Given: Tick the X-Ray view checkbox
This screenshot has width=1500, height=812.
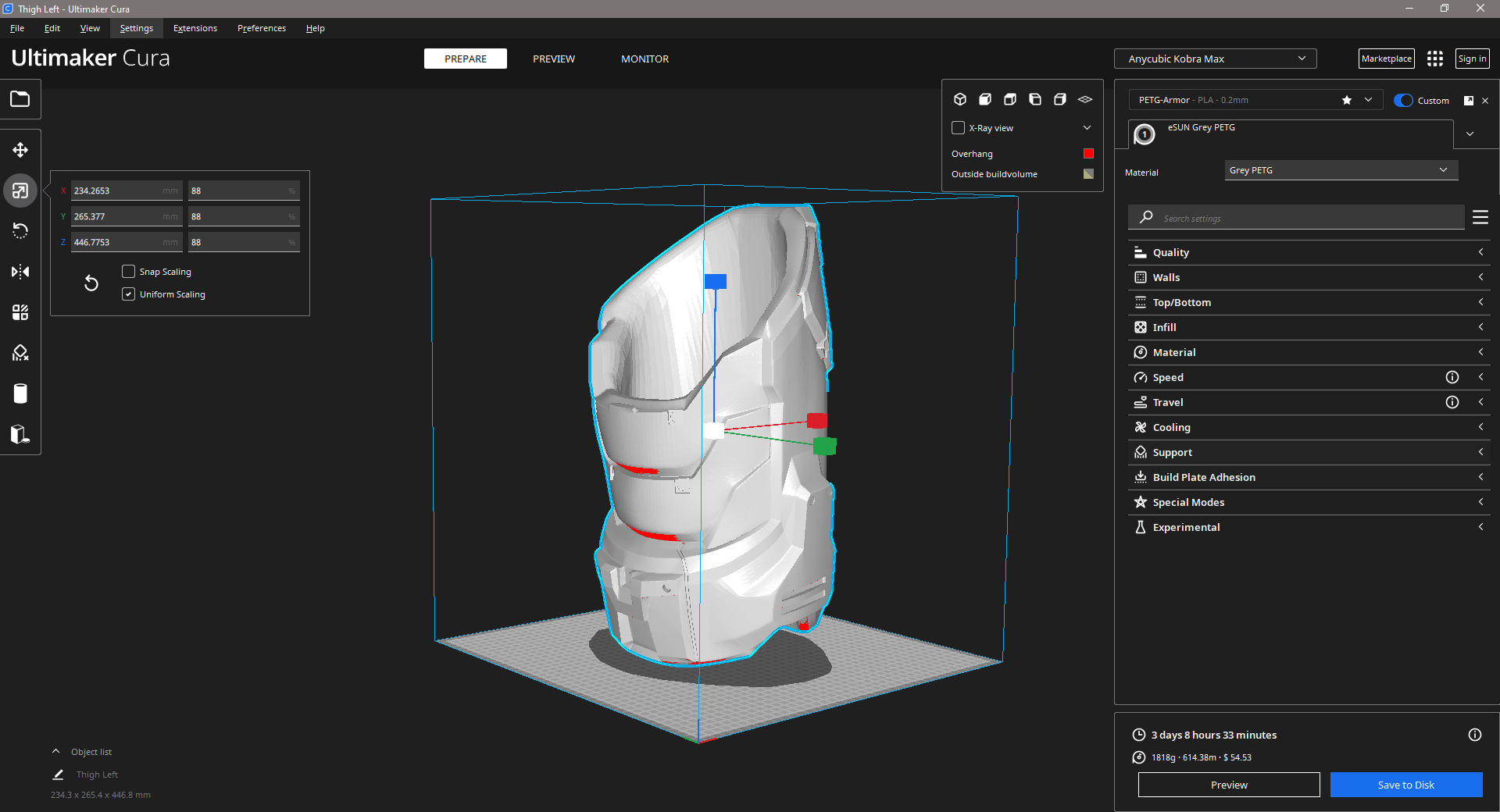Looking at the screenshot, I should pos(959,127).
